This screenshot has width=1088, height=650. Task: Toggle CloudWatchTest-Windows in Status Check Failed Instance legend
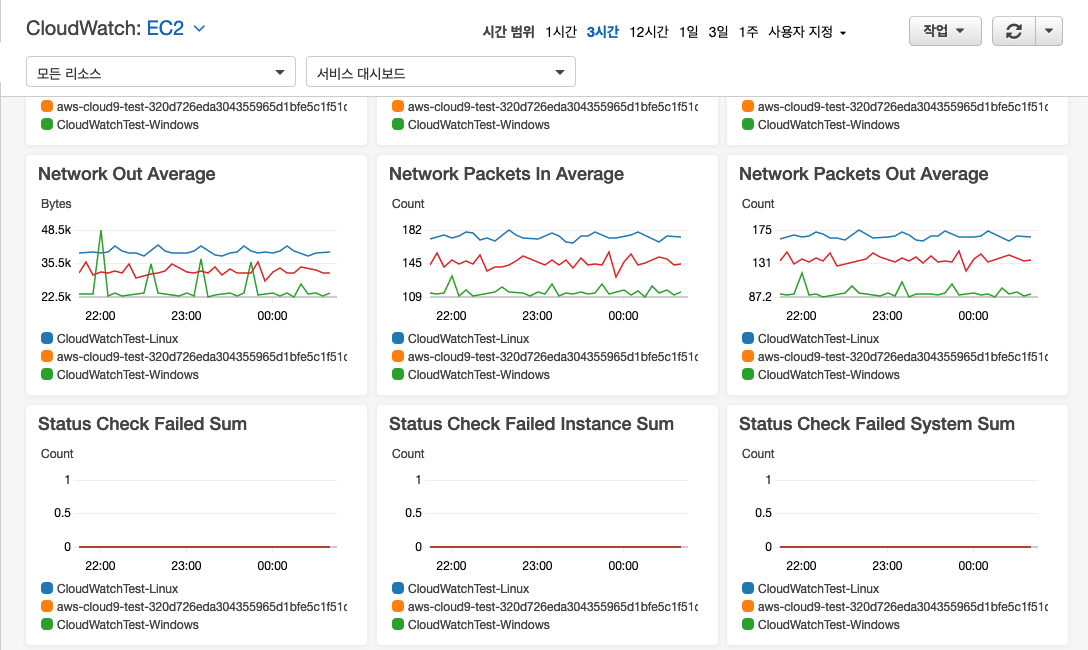point(478,625)
